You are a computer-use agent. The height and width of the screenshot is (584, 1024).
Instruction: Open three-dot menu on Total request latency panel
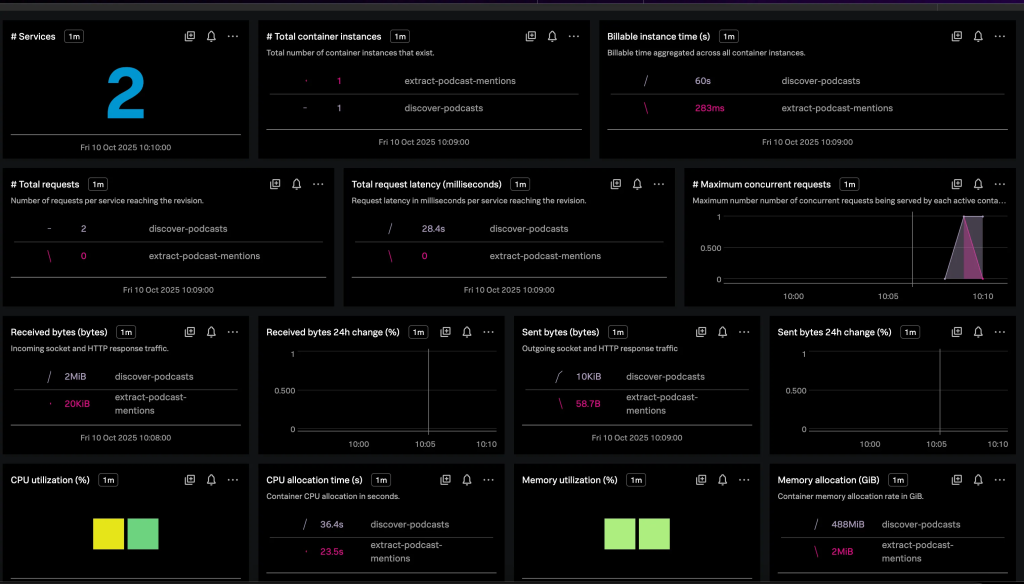[x=659, y=184]
